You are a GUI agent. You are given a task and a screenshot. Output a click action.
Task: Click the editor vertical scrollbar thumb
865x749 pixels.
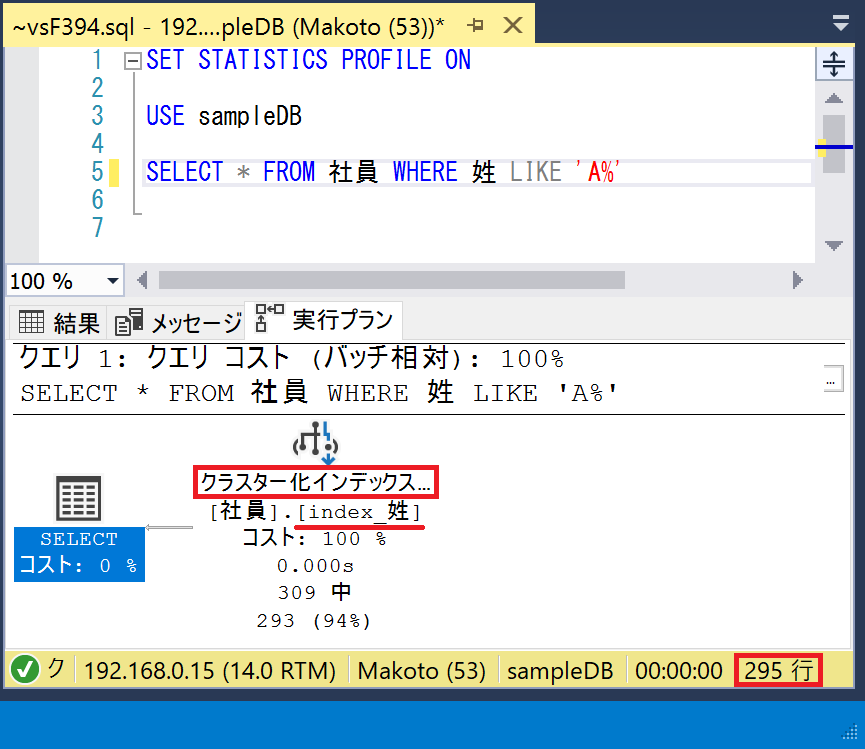pyautogui.click(x=834, y=144)
